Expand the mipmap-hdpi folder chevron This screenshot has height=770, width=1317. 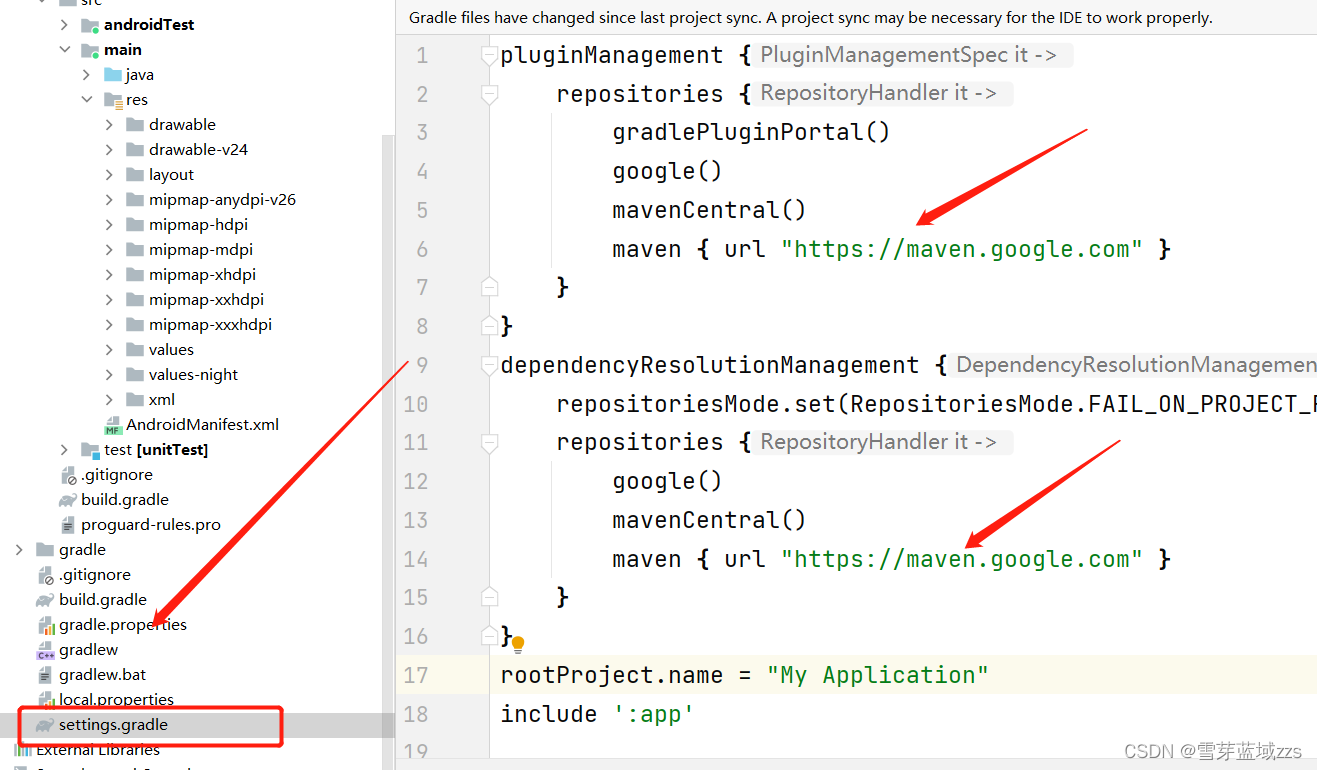pos(109,224)
